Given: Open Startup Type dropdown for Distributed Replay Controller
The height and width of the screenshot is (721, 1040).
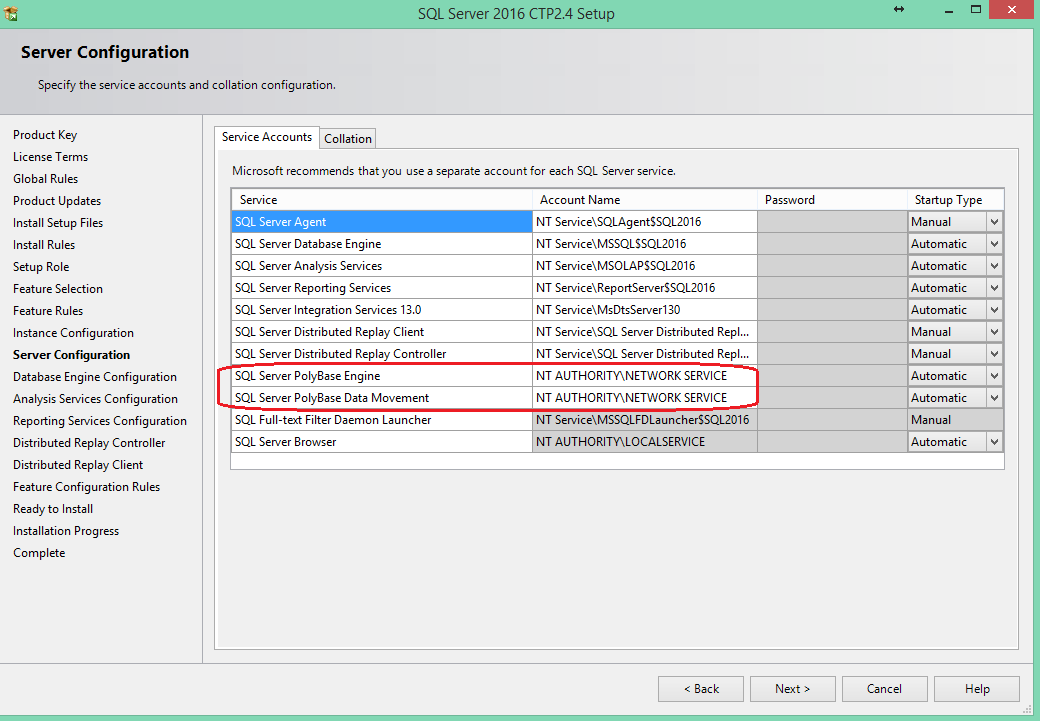Looking at the screenshot, I should tap(994, 354).
